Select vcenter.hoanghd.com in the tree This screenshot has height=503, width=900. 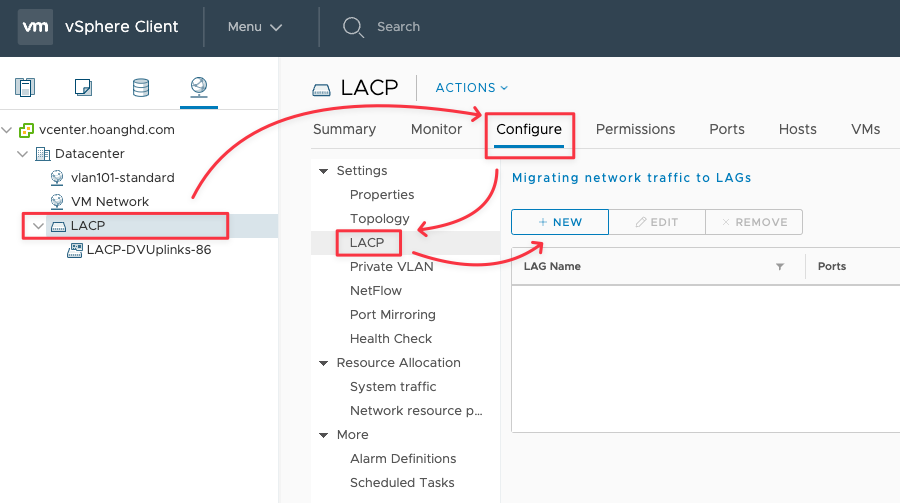(107, 130)
